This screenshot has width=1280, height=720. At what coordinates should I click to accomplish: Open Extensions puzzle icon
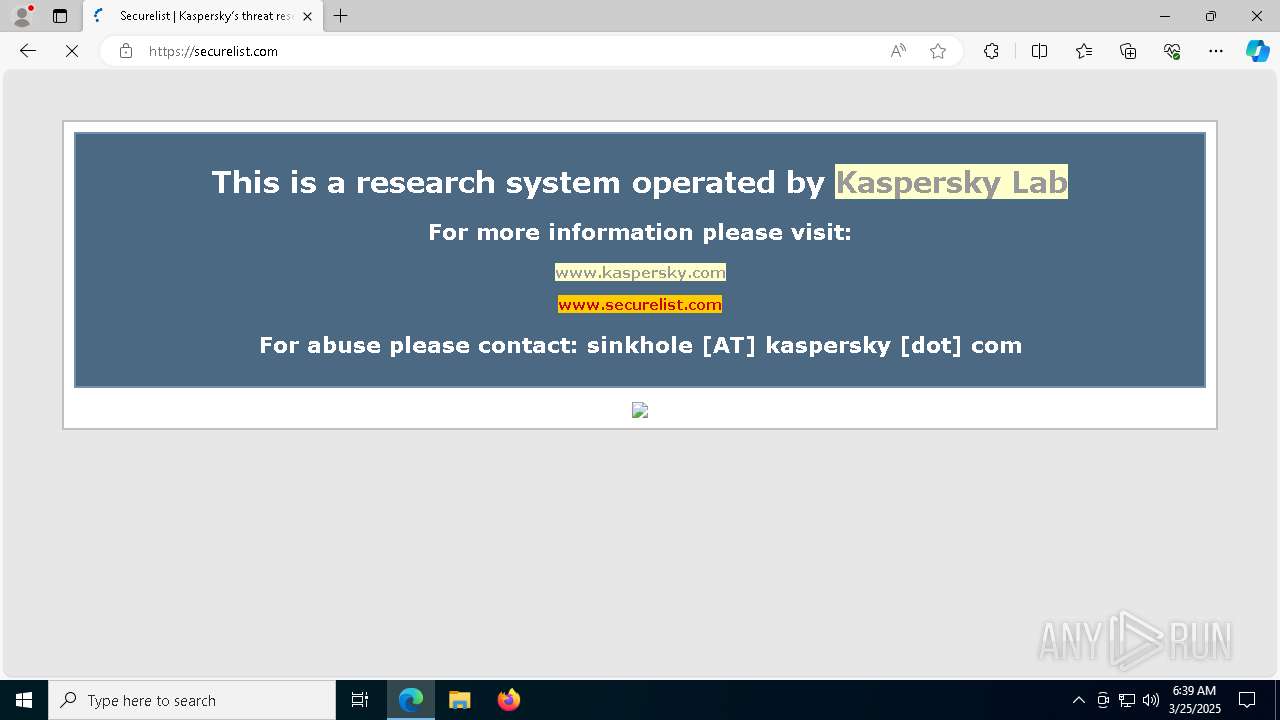991,51
